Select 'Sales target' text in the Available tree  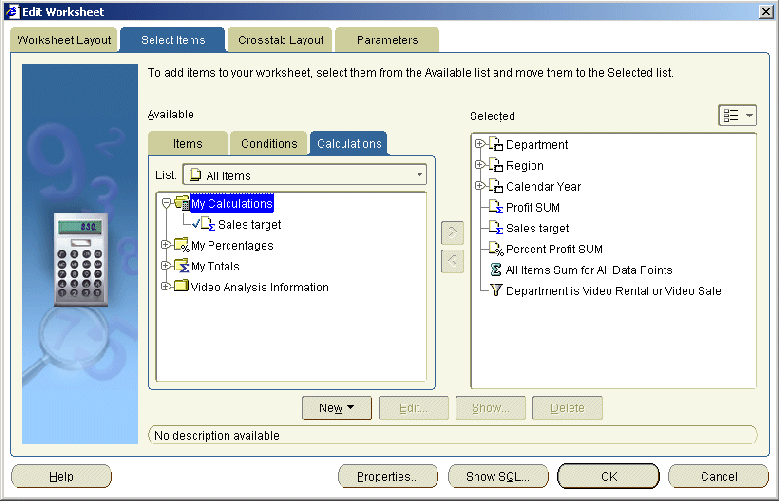pos(249,225)
